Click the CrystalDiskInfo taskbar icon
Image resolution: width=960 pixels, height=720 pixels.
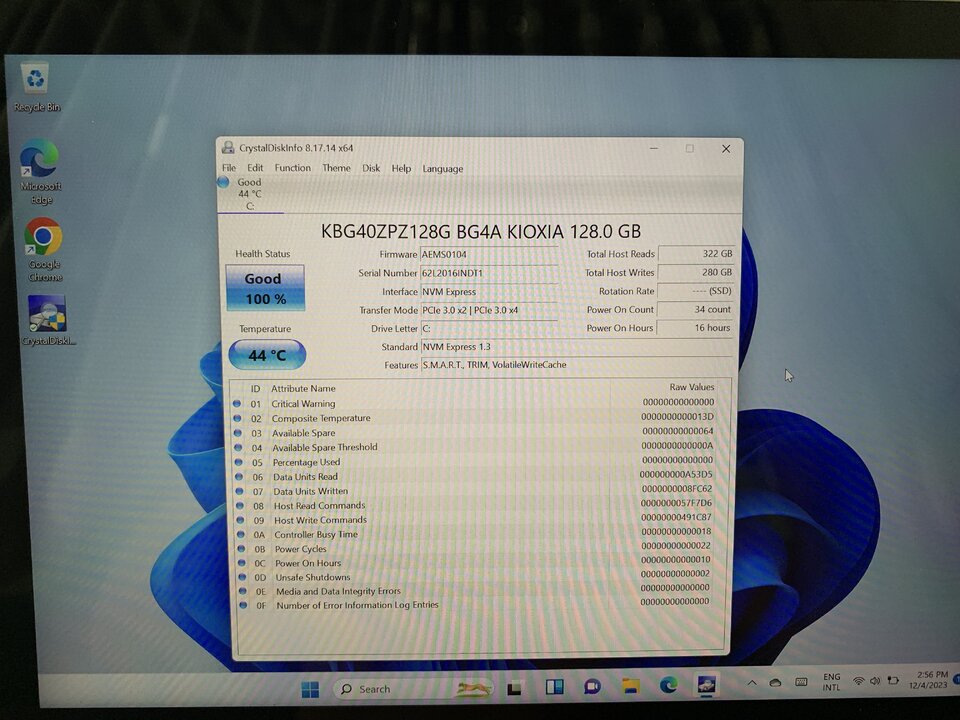point(707,684)
